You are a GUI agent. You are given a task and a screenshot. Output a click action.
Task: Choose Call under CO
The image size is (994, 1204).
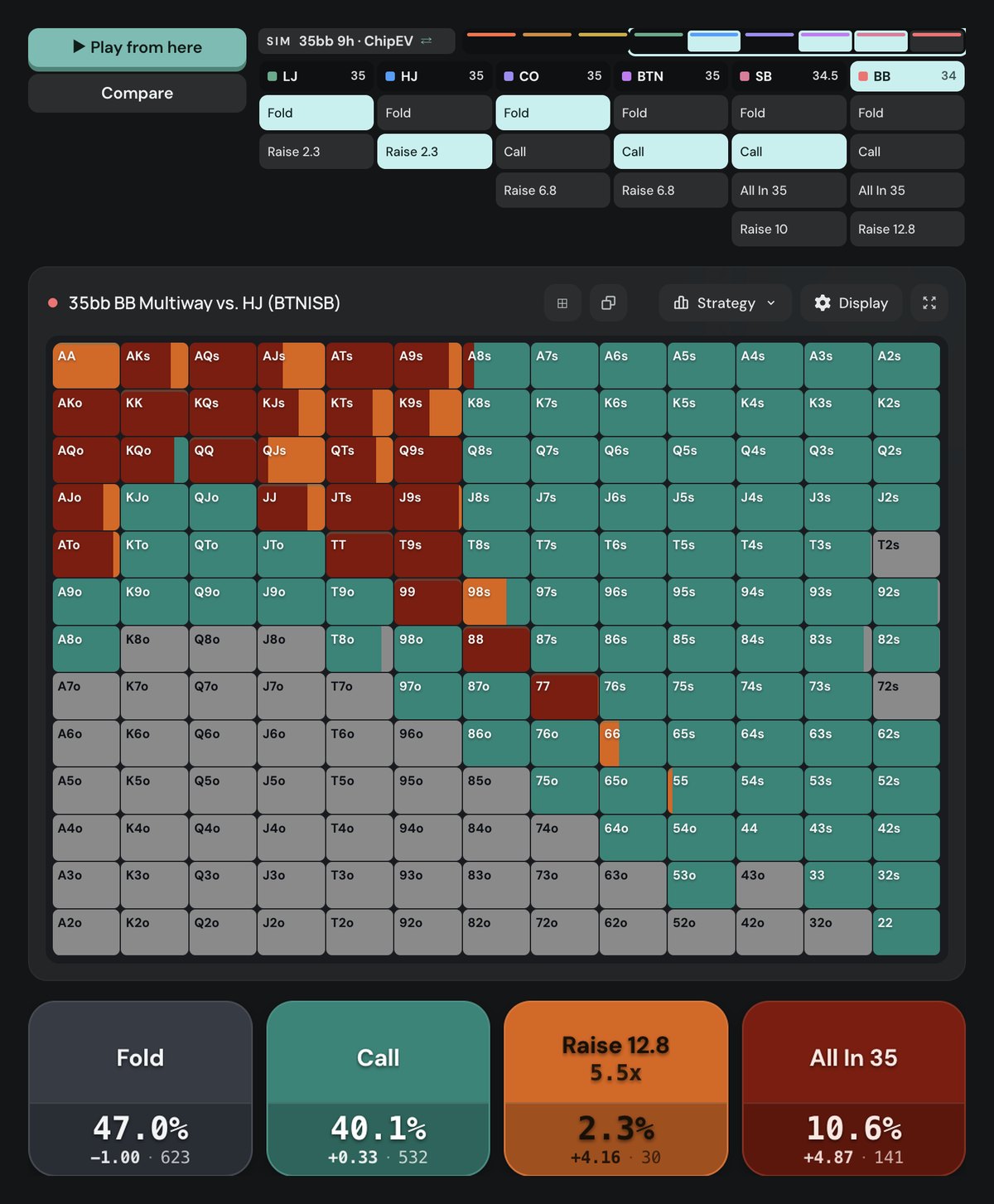tap(552, 152)
